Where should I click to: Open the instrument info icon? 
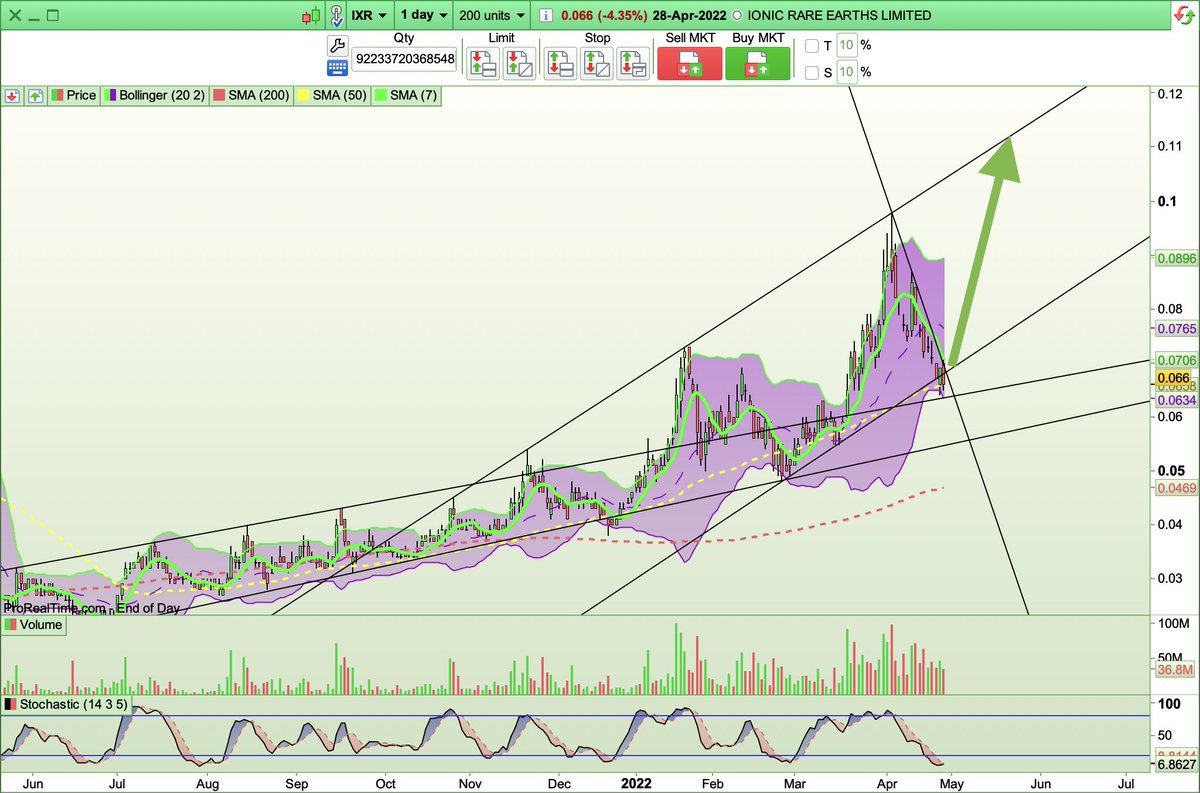tap(545, 16)
